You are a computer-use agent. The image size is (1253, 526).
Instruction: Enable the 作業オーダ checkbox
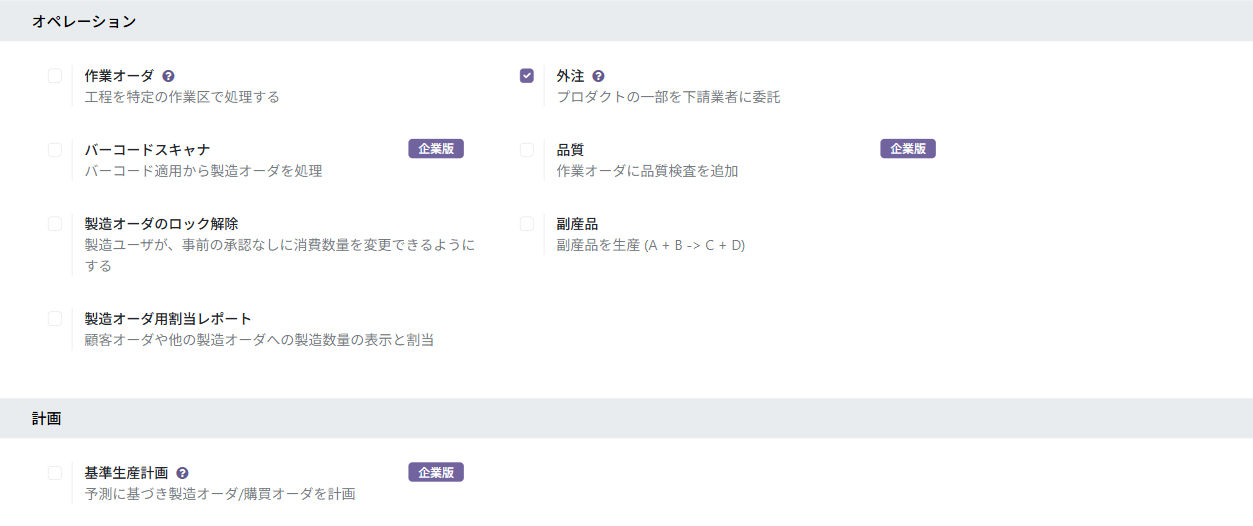pyautogui.click(x=55, y=76)
